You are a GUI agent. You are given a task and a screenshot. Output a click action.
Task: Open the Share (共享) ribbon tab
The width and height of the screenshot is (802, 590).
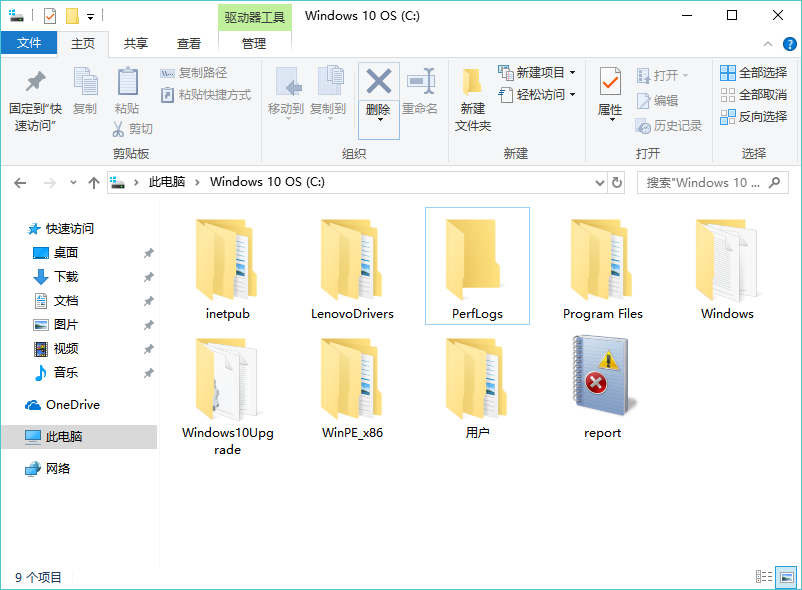point(135,44)
